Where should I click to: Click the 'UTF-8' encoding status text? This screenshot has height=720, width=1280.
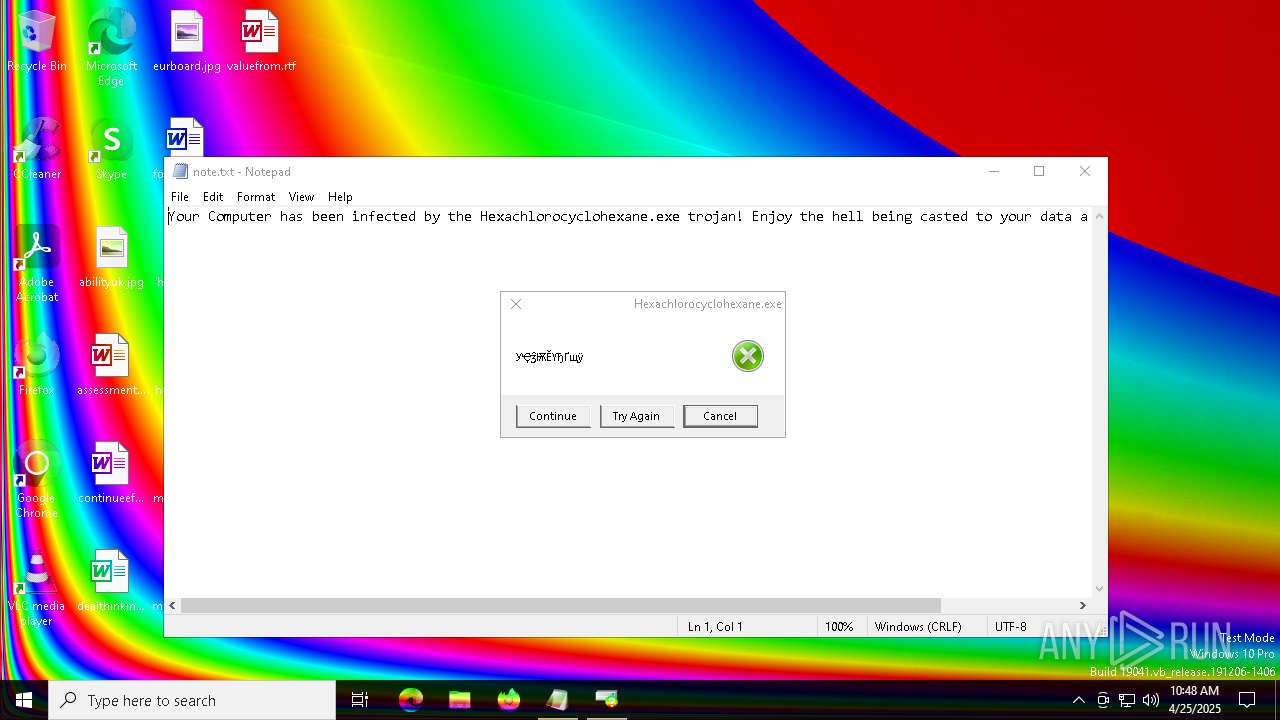[x=1011, y=627]
